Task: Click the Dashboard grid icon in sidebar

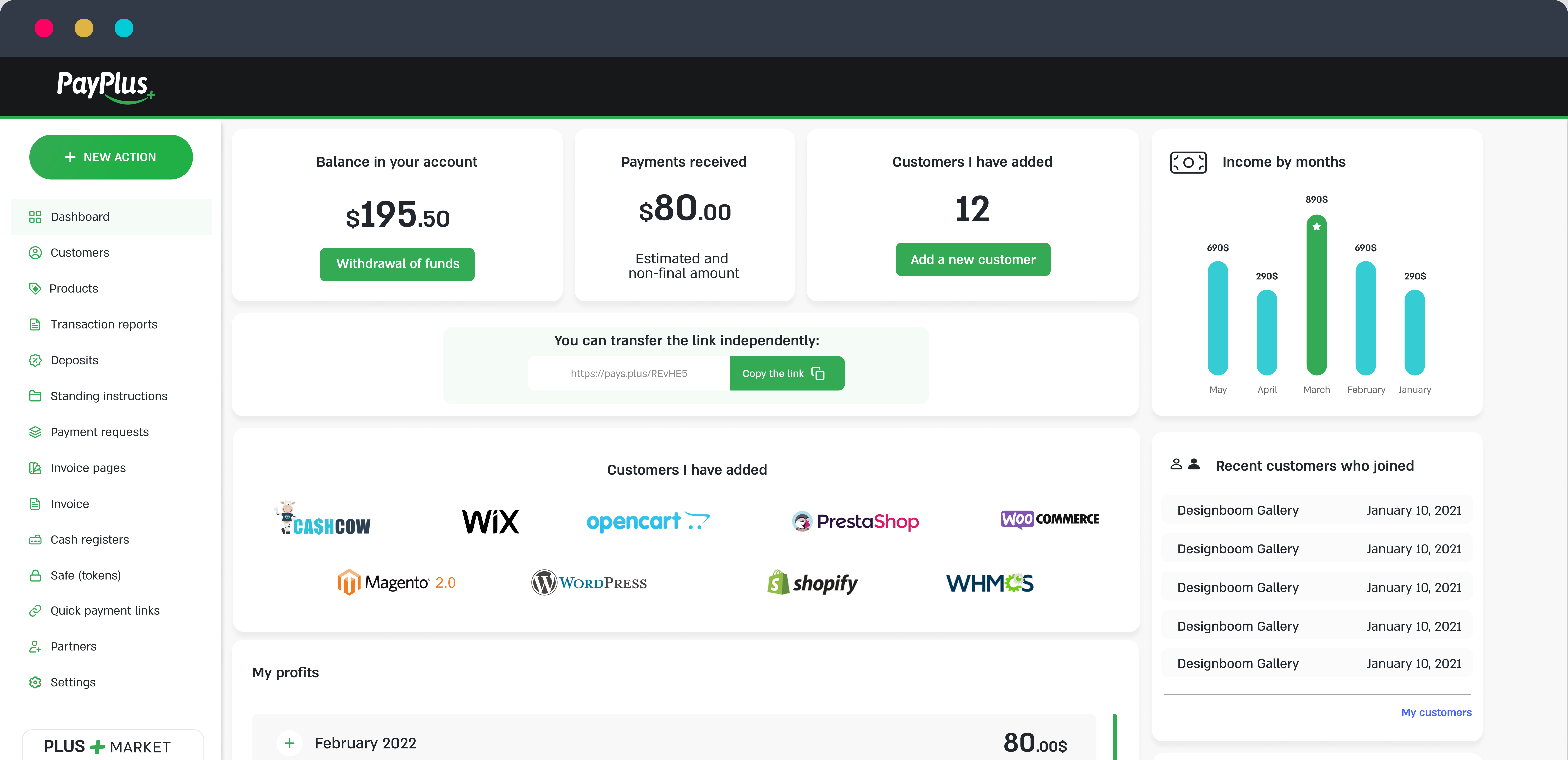Action: (x=35, y=217)
